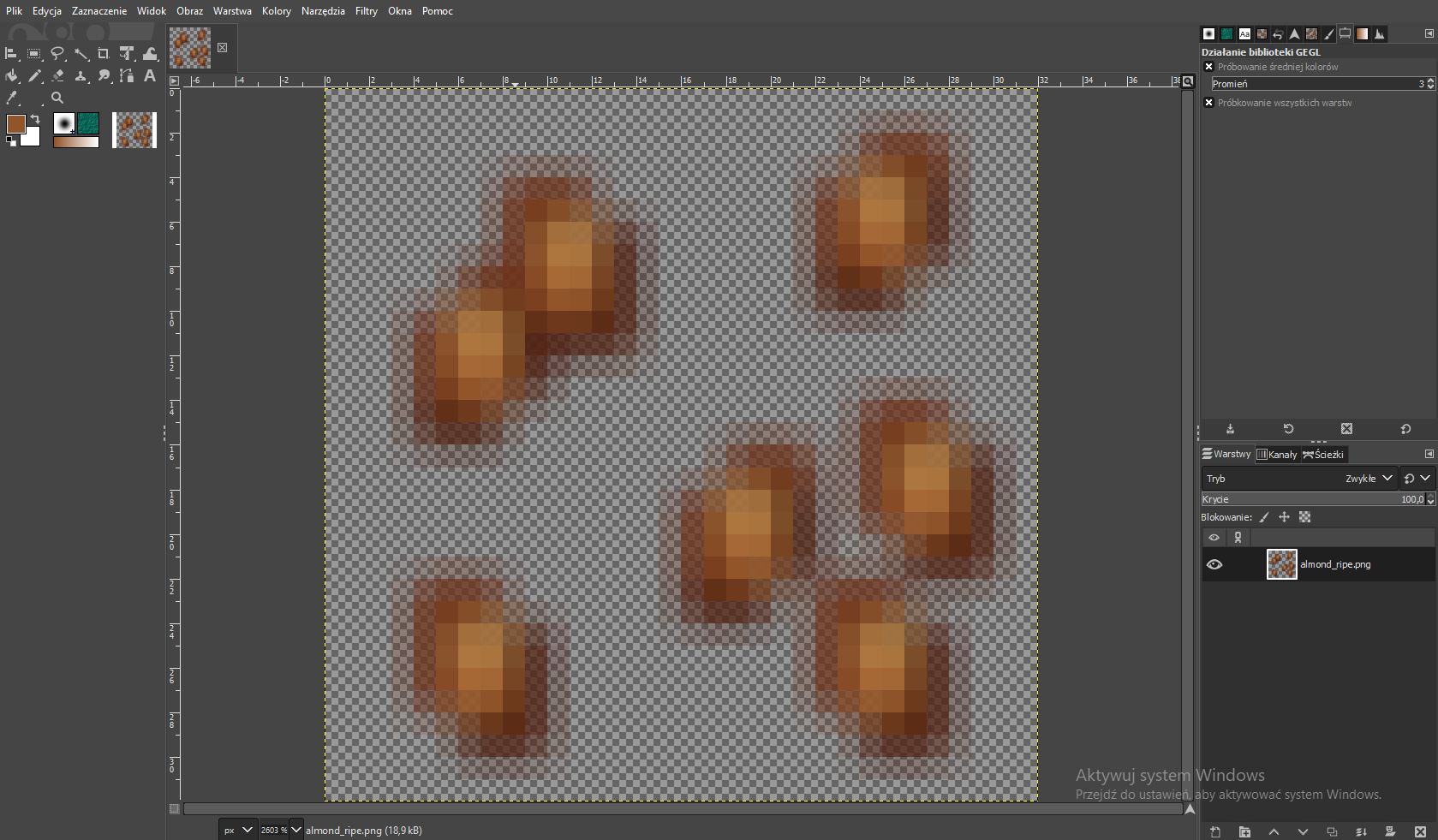Image resolution: width=1438 pixels, height=840 pixels.
Task: Switch to the Ścieżki tab
Action: point(1323,455)
